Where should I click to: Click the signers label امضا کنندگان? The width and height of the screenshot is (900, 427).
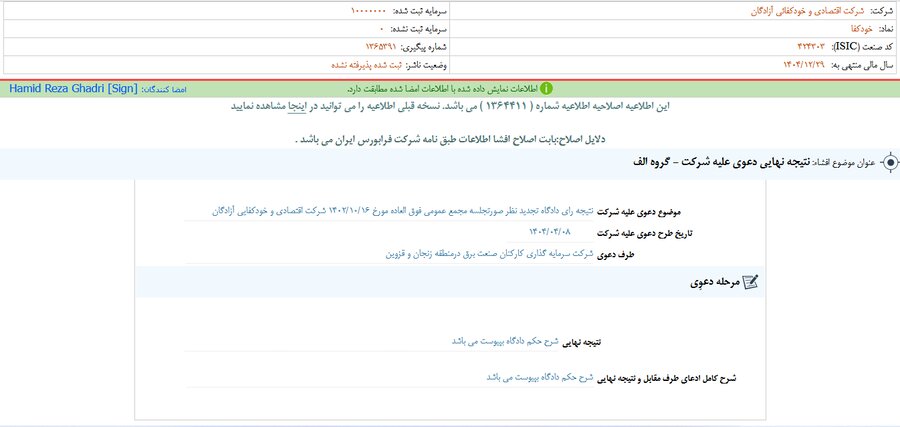tap(164, 90)
